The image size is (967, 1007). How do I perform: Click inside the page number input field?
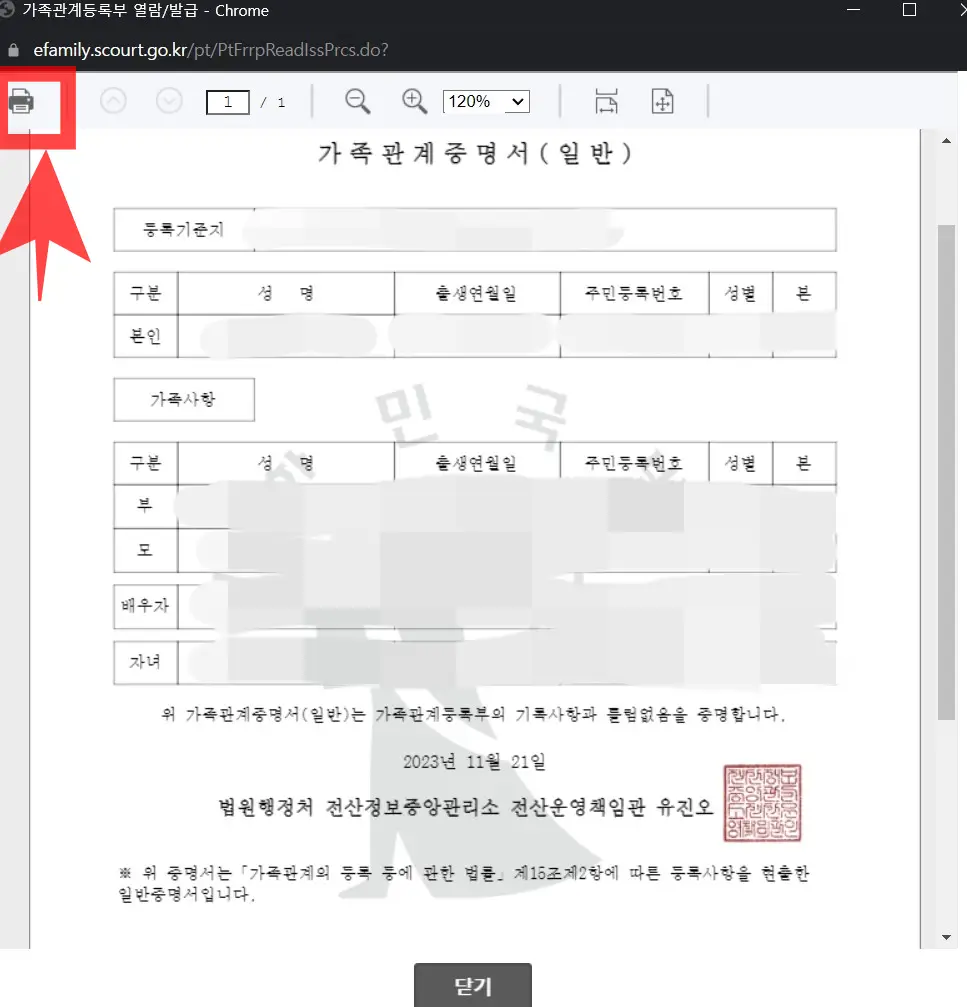click(227, 101)
